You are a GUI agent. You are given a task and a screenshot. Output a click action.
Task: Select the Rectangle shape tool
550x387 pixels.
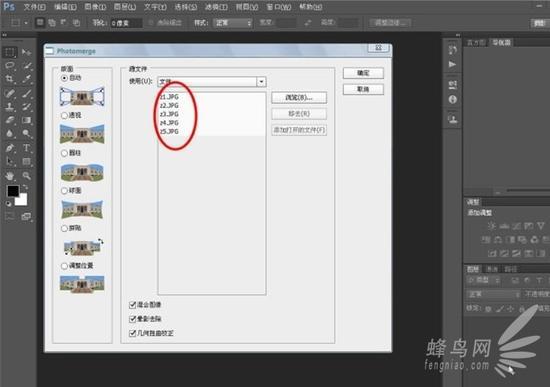pos(27,161)
